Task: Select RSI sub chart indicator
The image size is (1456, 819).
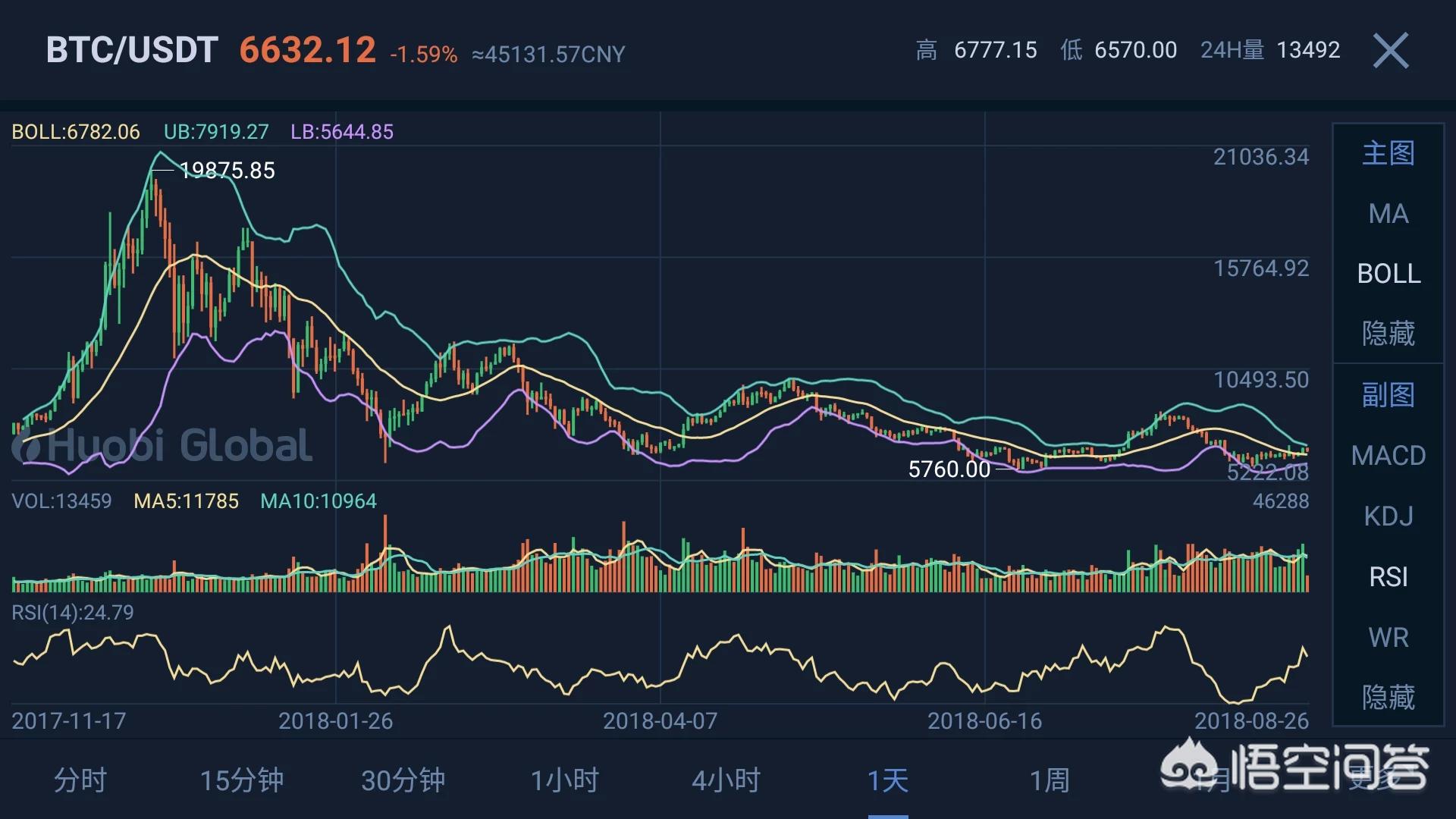Action: pos(1389,577)
